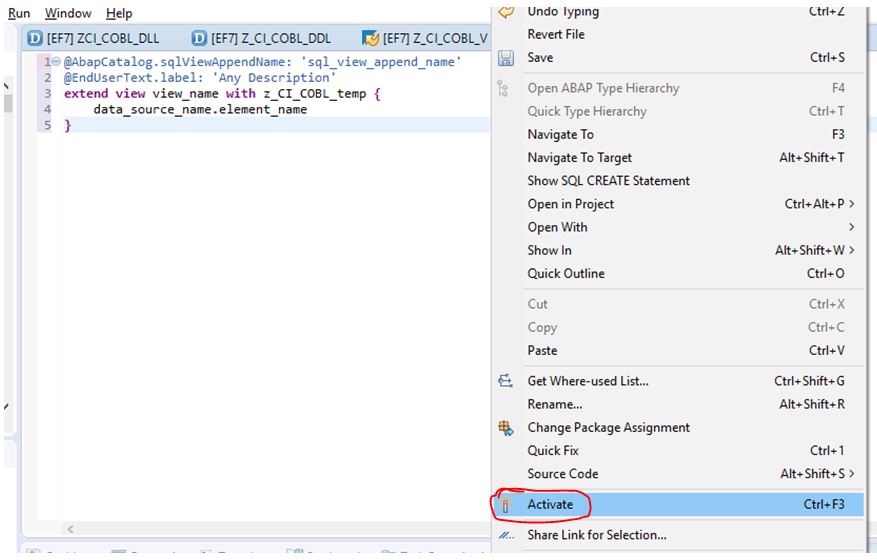Expand the Open With submenu arrow

(852, 227)
